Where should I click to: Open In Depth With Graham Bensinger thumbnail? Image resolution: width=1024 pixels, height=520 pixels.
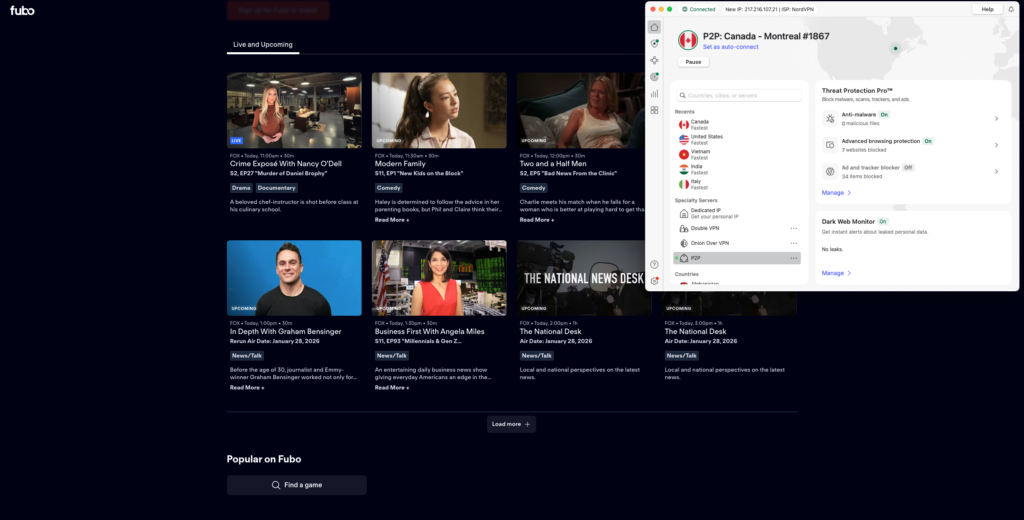point(294,278)
